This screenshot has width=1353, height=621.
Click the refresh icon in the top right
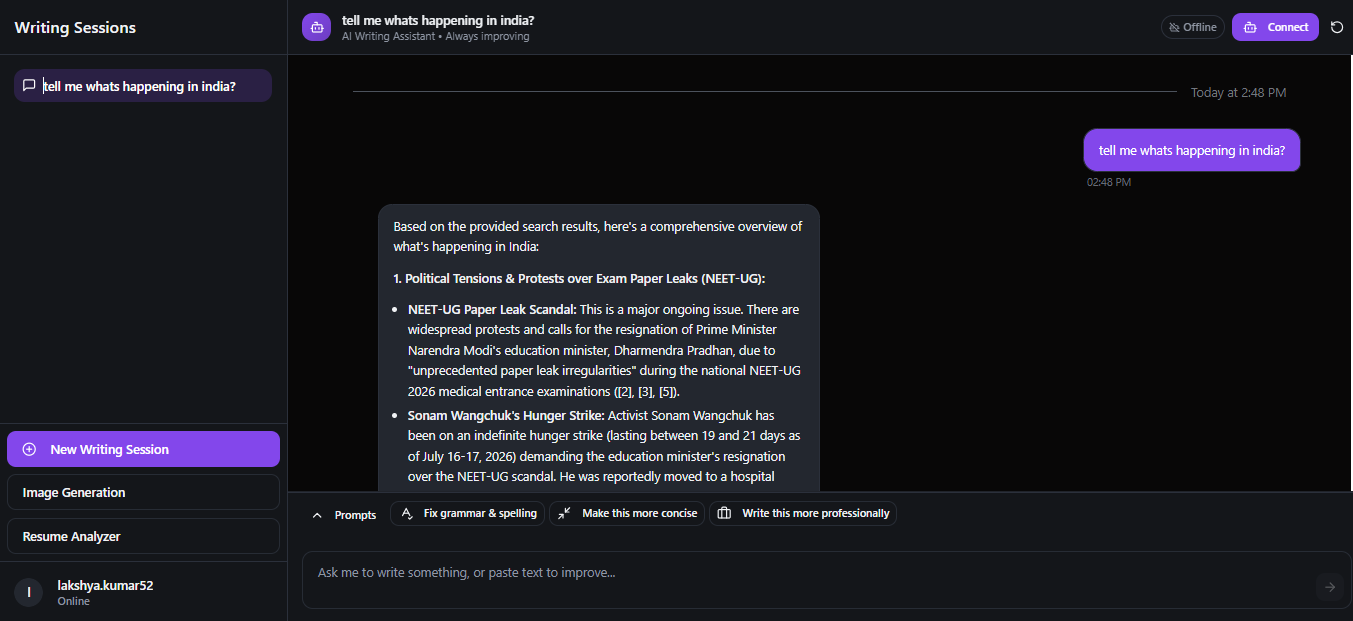pos(1337,27)
